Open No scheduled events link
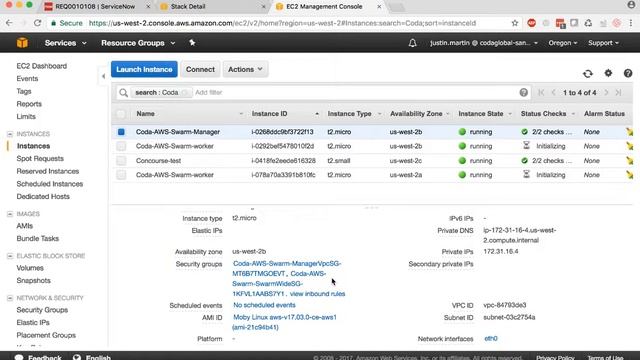This screenshot has height=360, width=640. (x=264, y=305)
